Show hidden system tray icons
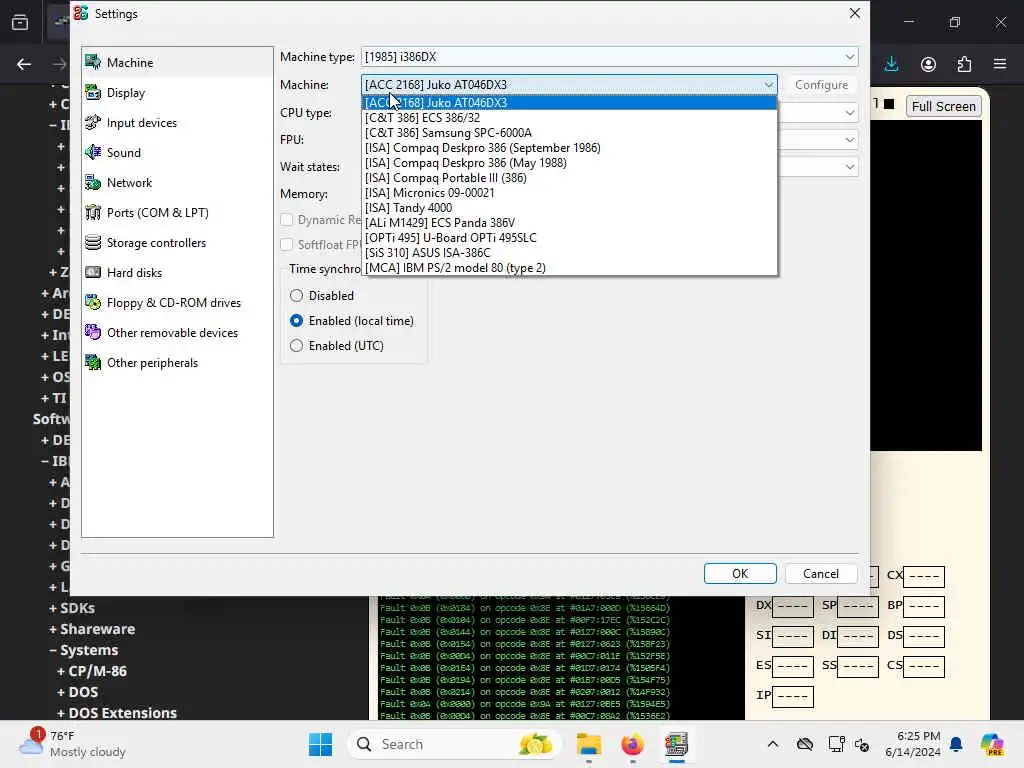 773,744
